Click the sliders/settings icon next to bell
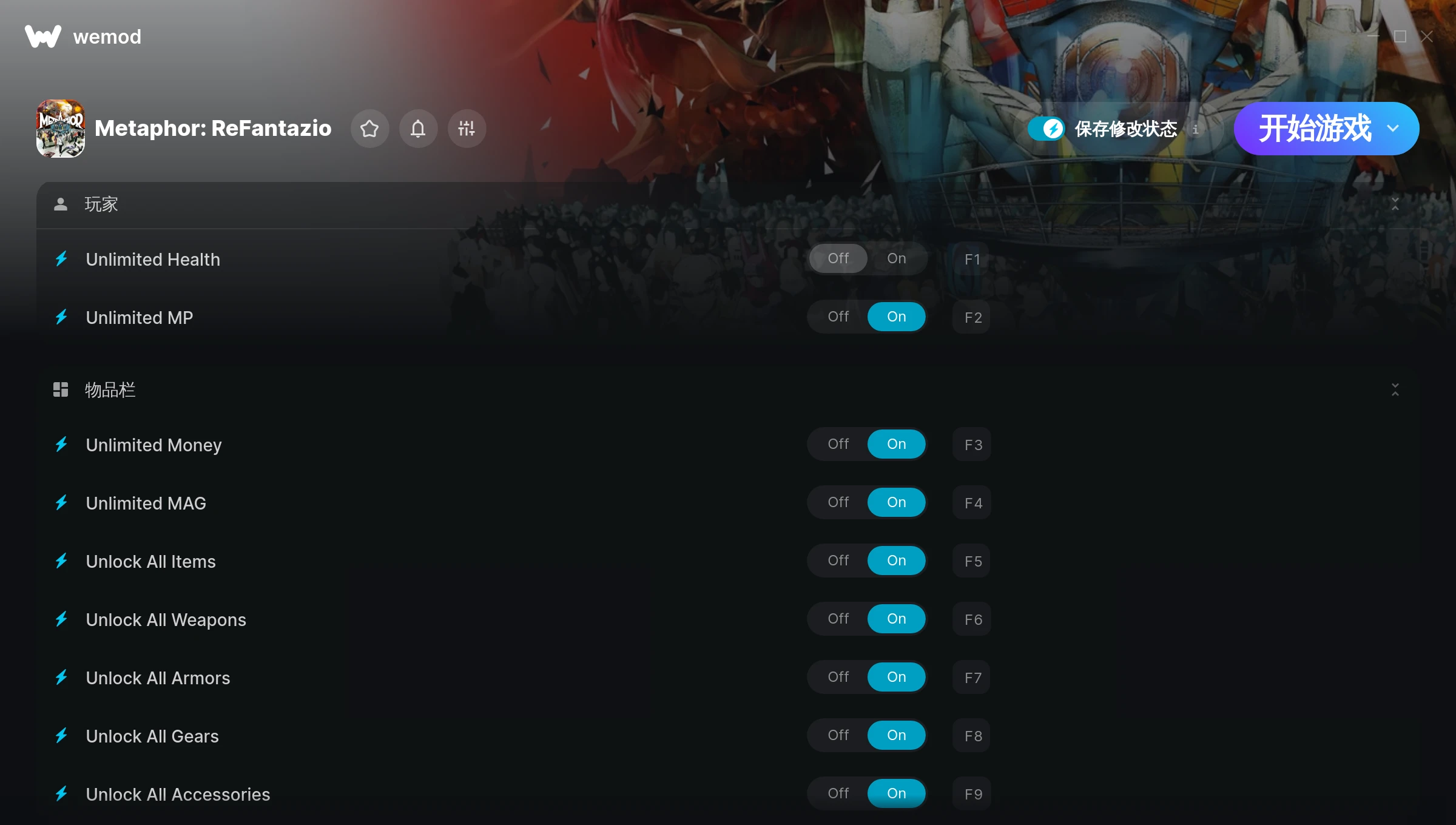Viewport: 1456px width, 825px height. point(466,128)
